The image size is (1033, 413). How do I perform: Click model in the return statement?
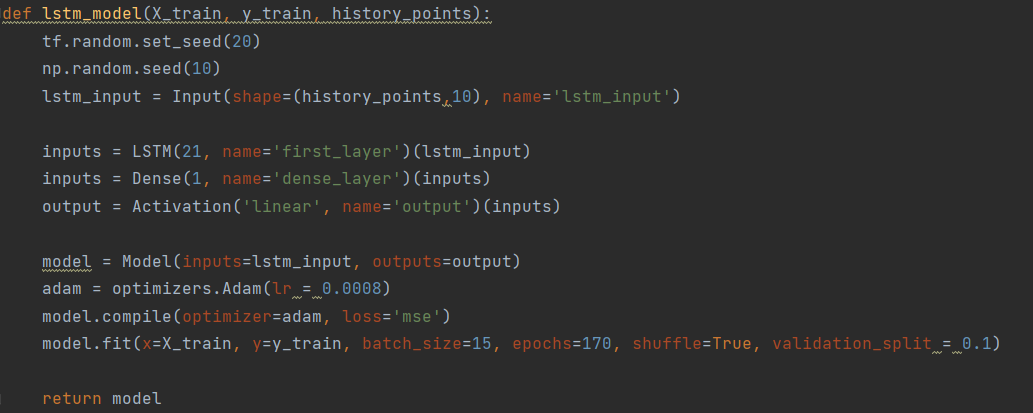(137, 399)
